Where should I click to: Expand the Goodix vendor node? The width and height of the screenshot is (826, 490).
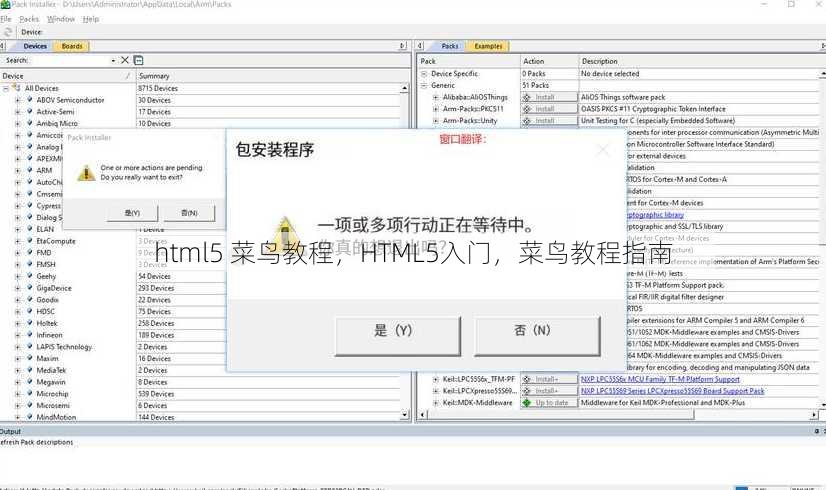point(17,300)
